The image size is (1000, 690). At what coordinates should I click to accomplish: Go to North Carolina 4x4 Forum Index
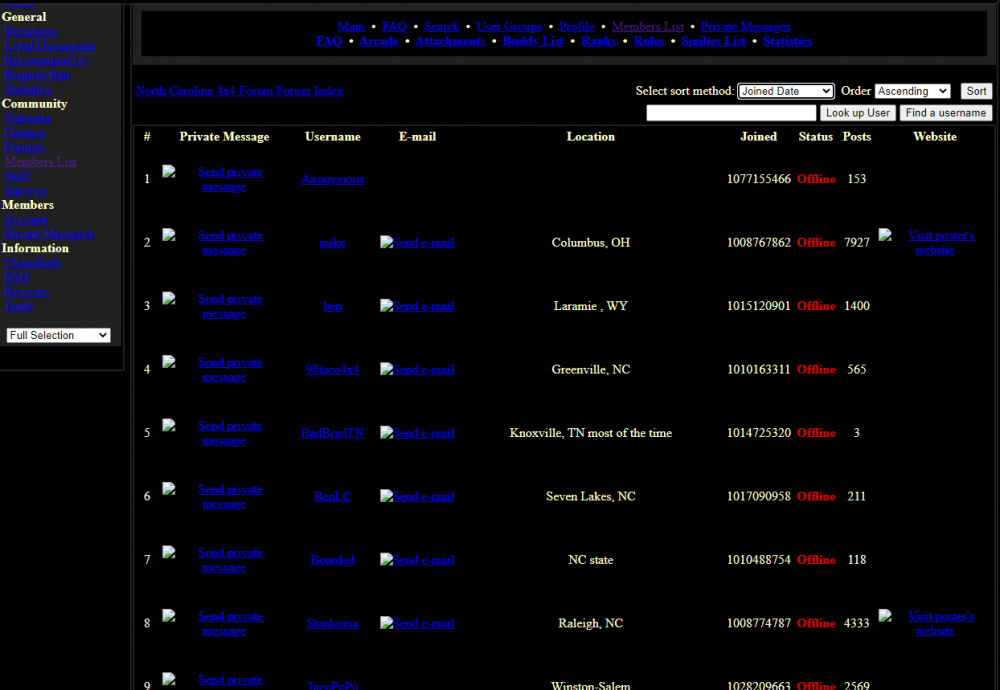pyautogui.click(x=239, y=91)
